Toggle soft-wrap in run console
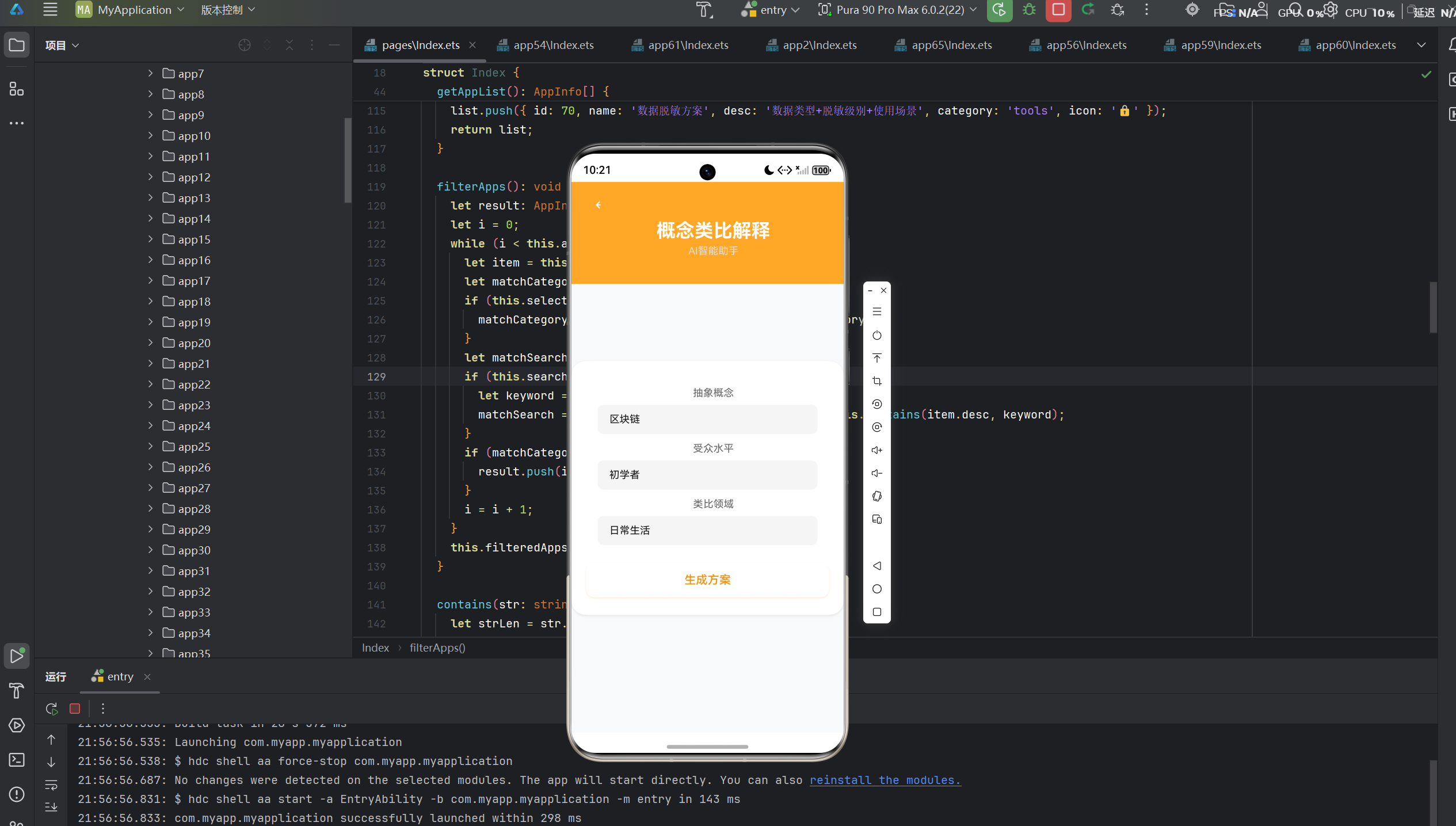This screenshot has width=1456, height=826. click(51, 785)
